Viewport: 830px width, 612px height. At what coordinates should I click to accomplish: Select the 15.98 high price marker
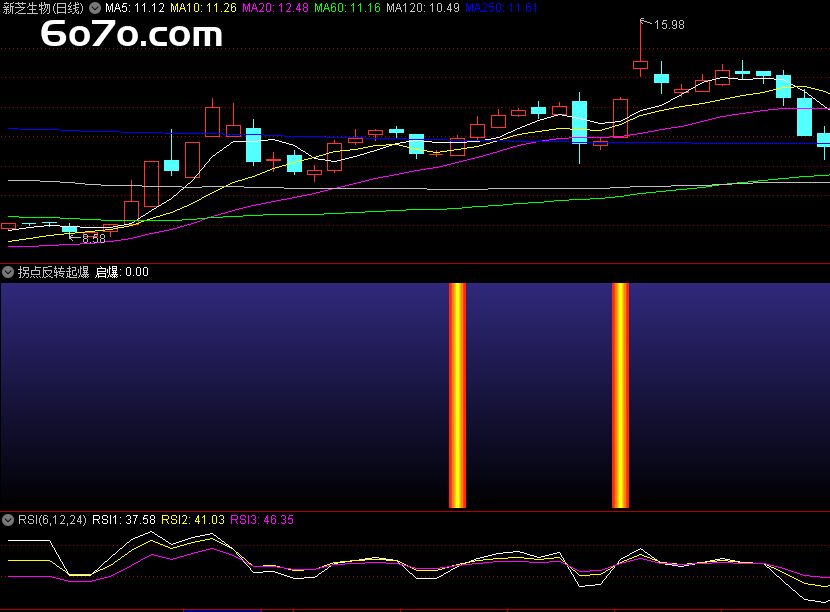669,25
